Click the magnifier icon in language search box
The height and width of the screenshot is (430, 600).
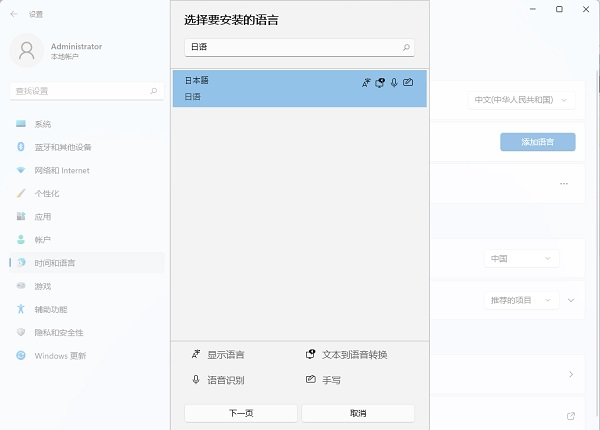pyautogui.click(x=405, y=47)
